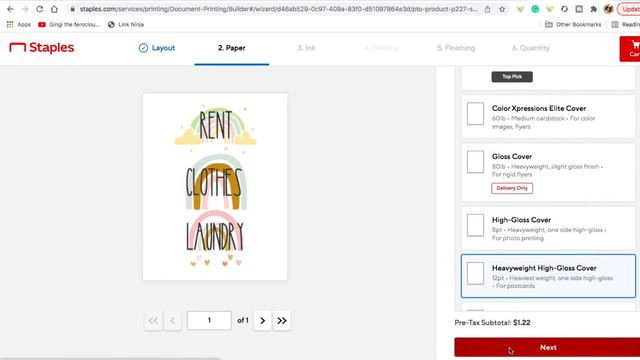This screenshot has width=640, height=360.
Task: Jump to the 3. Ink step
Action: click(x=306, y=48)
